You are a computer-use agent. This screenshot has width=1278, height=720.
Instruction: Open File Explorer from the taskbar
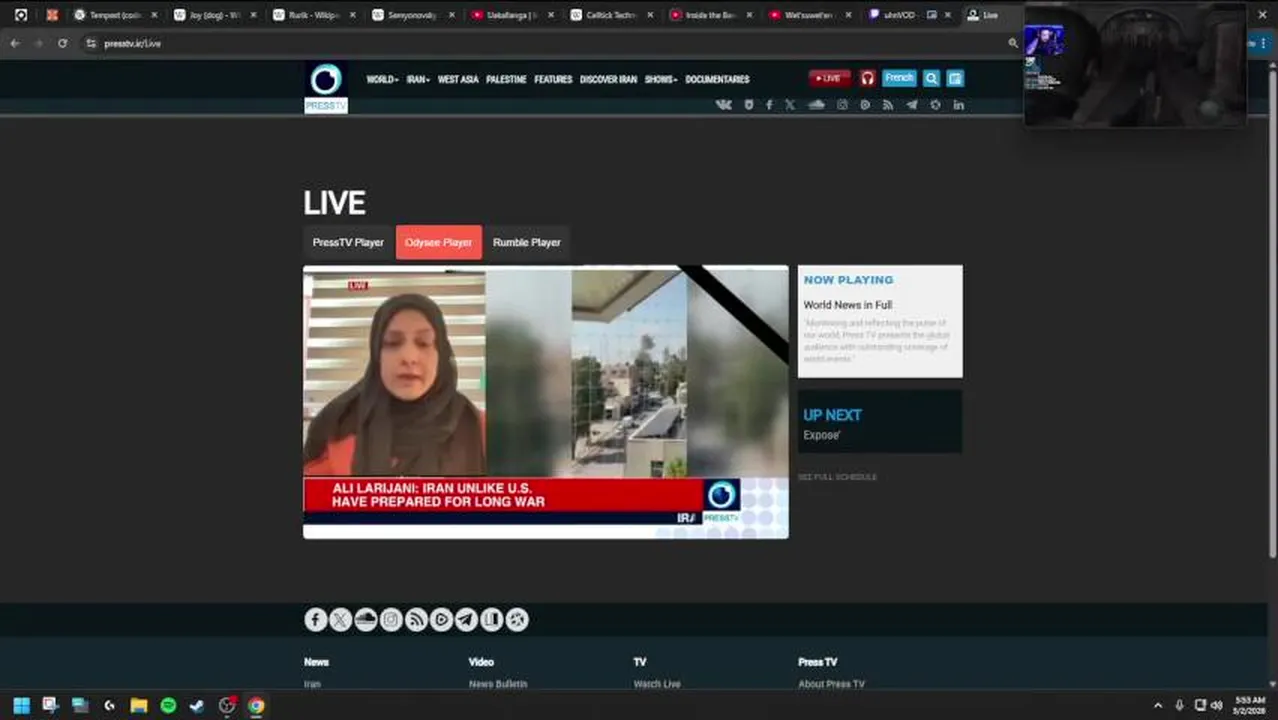(x=139, y=705)
